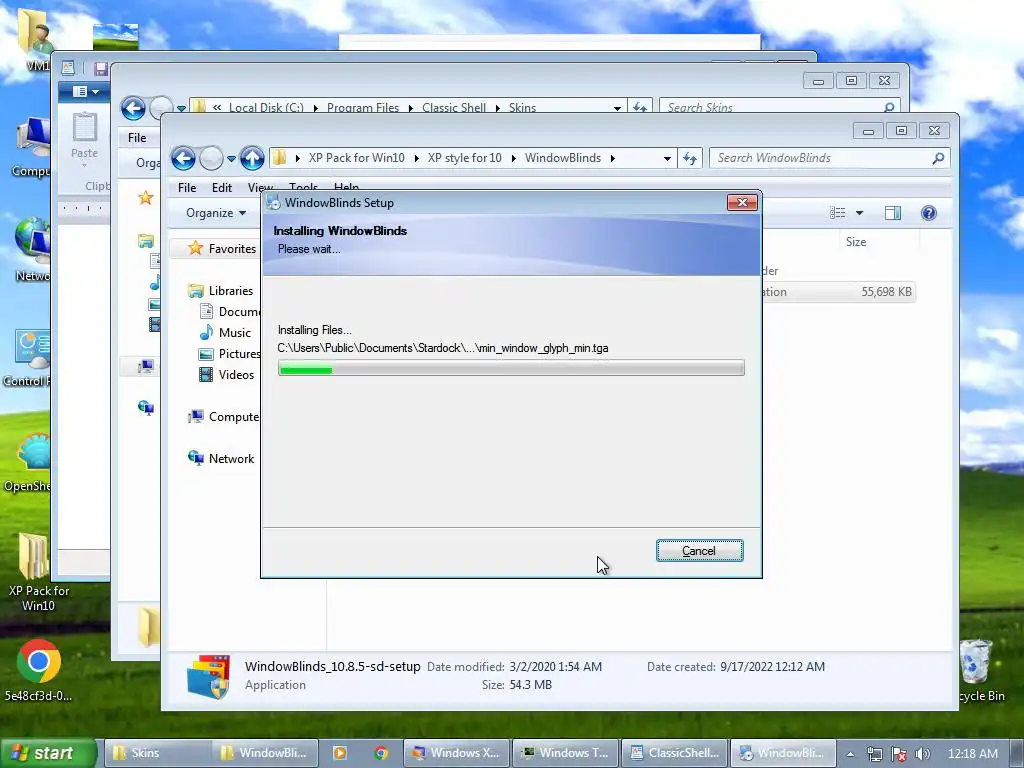The height and width of the screenshot is (768, 1024).
Task: Click the Save icon in the WordPad quick access toolbar
Action: (101, 69)
